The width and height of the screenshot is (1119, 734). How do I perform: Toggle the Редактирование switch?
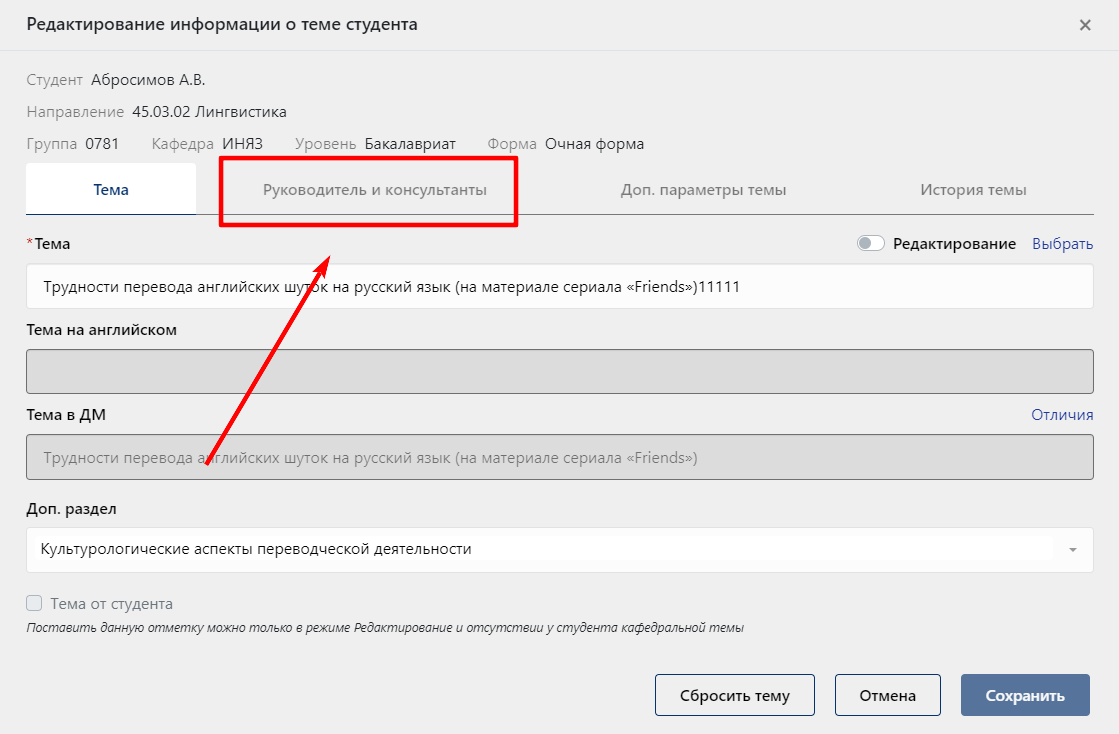[871, 243]
